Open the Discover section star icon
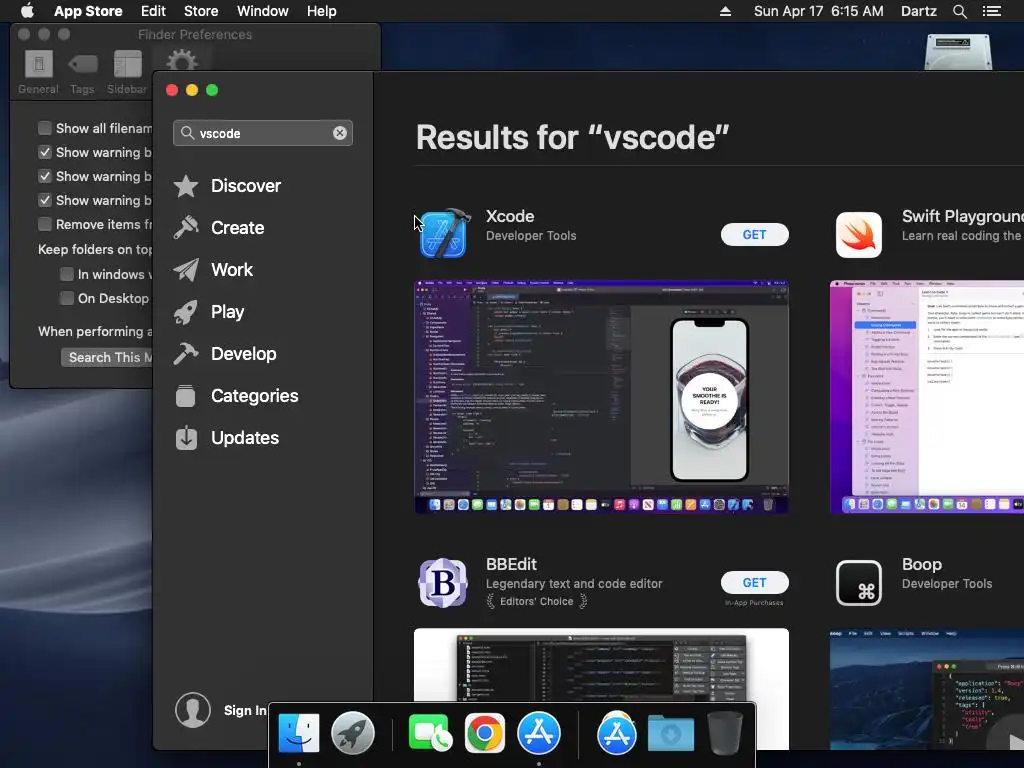Screen dimensions: 1024x768 click(186, 186)
